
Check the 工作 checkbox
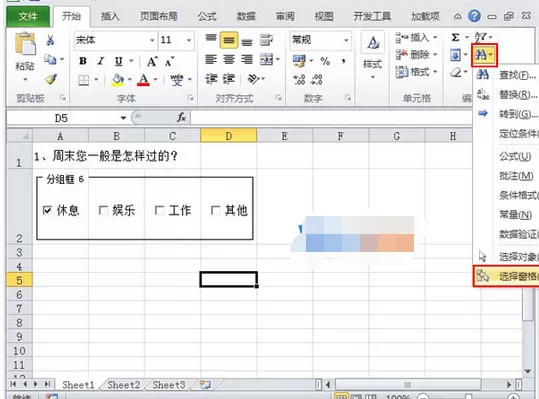[x=159, y=210]
